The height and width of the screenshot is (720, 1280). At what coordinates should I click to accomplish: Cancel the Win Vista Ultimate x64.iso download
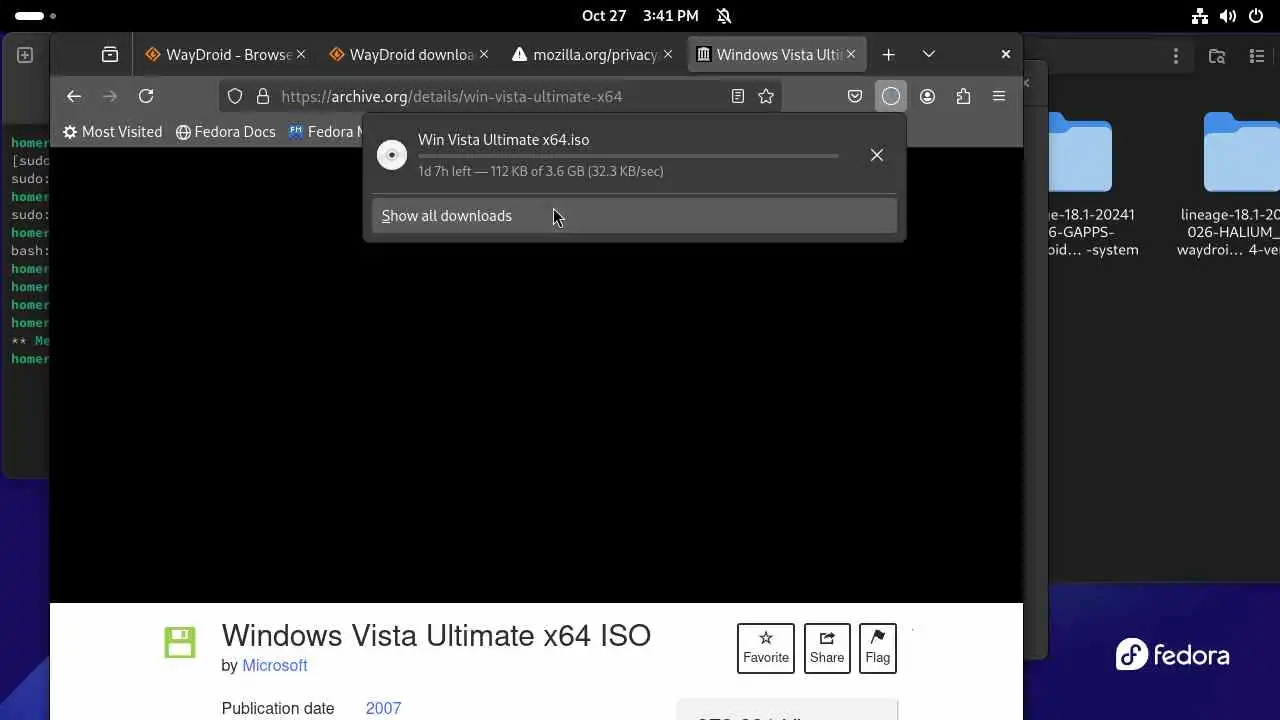tap(877, 155)
